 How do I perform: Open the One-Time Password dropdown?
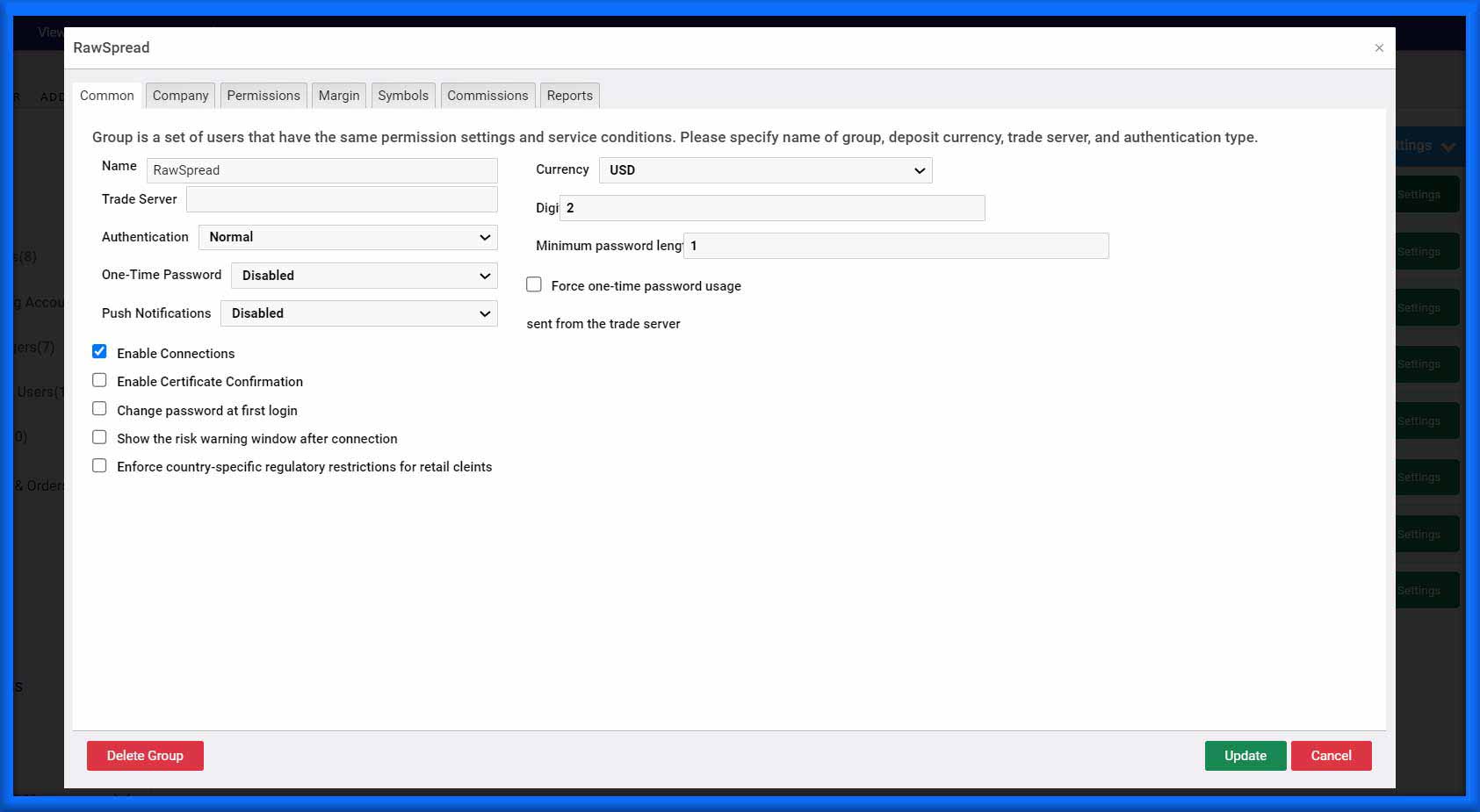(x=364, y=276)
